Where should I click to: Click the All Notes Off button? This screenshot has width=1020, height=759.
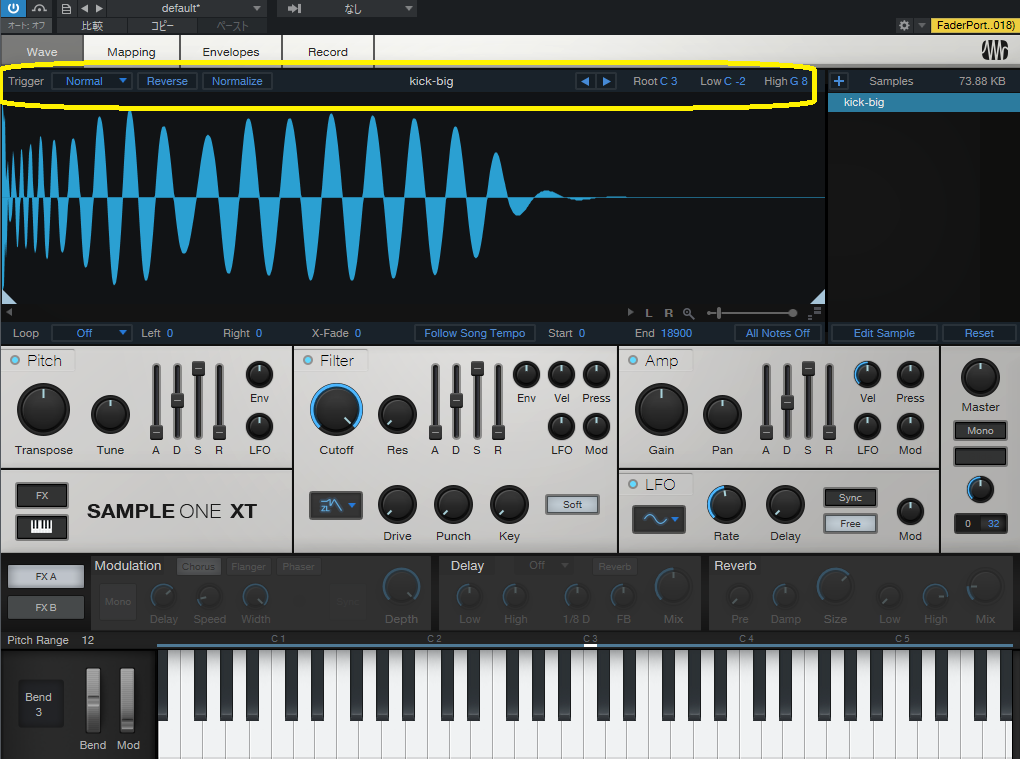click(x=777, y=333)
